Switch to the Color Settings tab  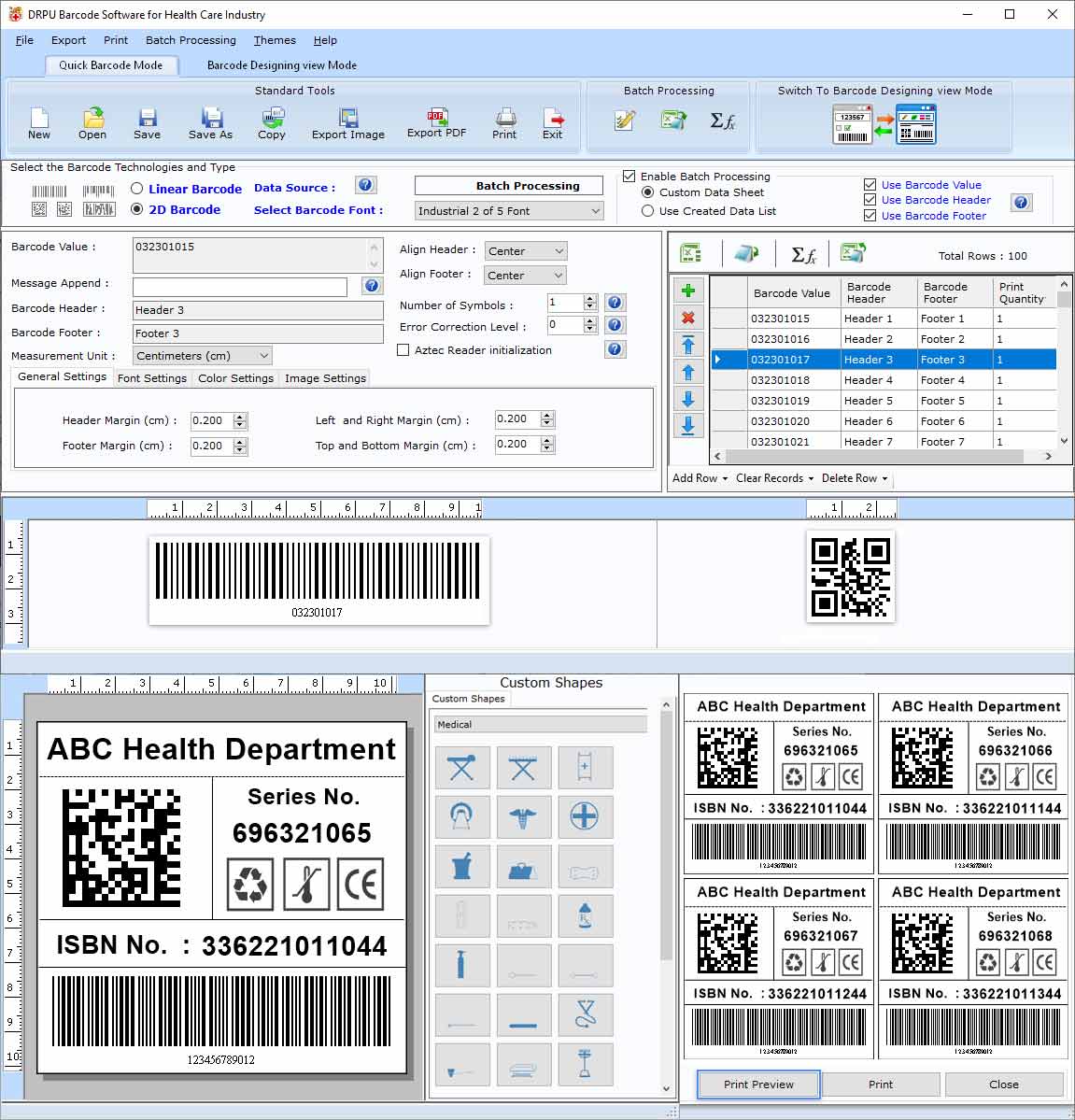pos(235,377)
